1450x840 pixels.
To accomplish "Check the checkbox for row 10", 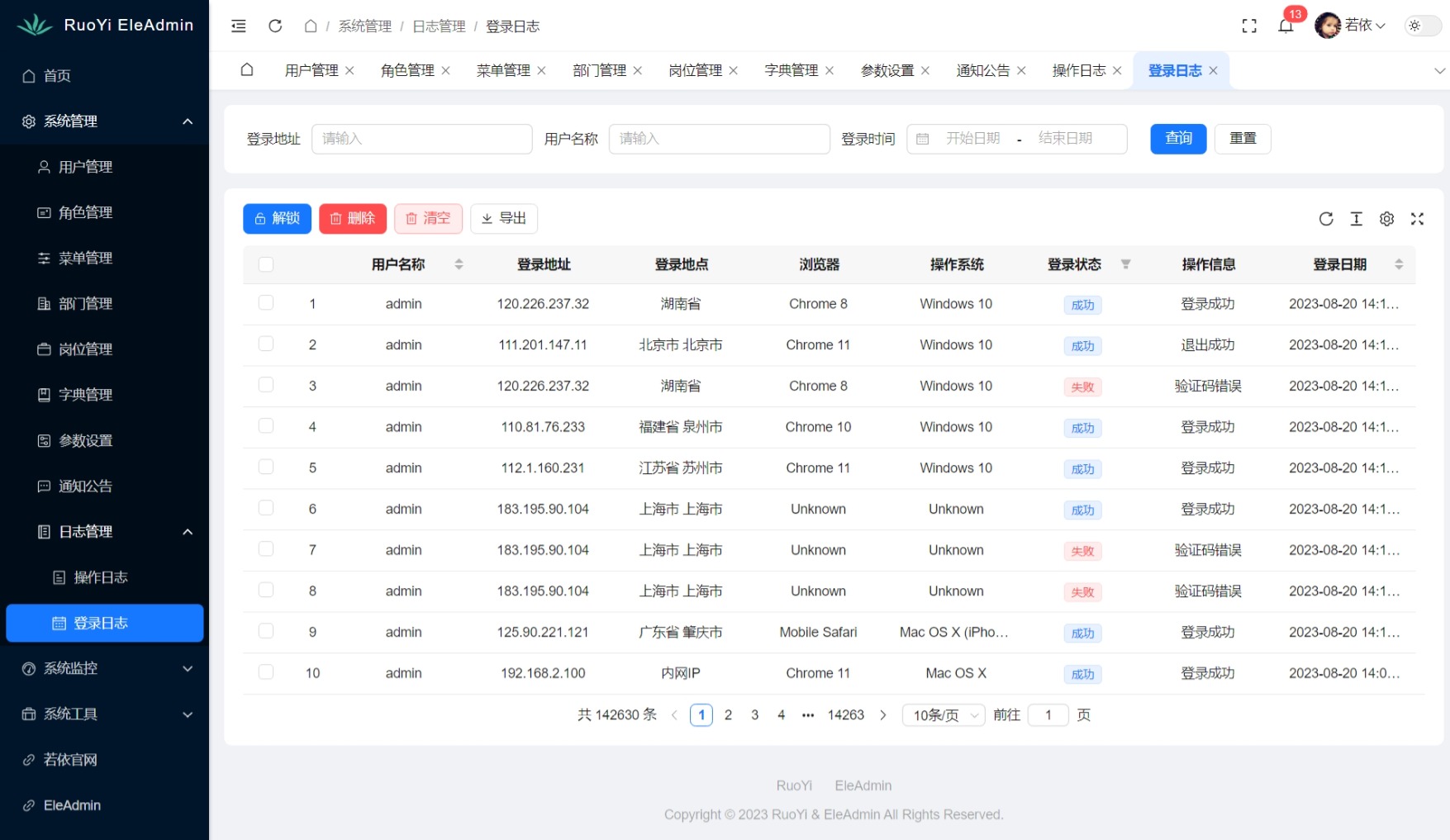I will [265, 672].
